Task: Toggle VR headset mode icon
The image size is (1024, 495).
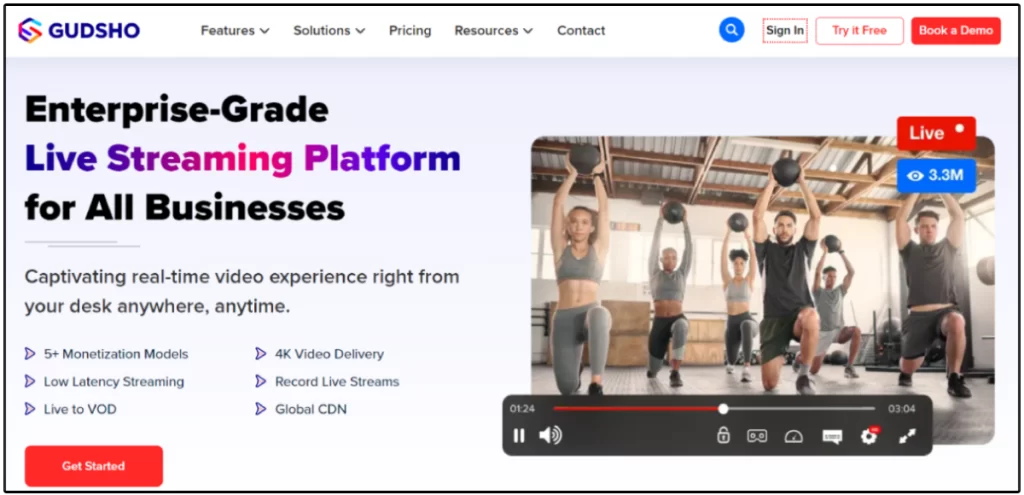Action: point(757,436)
